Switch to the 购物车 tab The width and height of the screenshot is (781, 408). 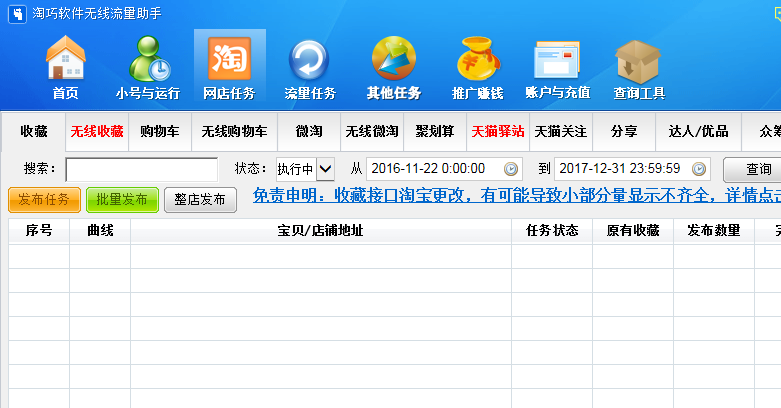pos(160,132)
